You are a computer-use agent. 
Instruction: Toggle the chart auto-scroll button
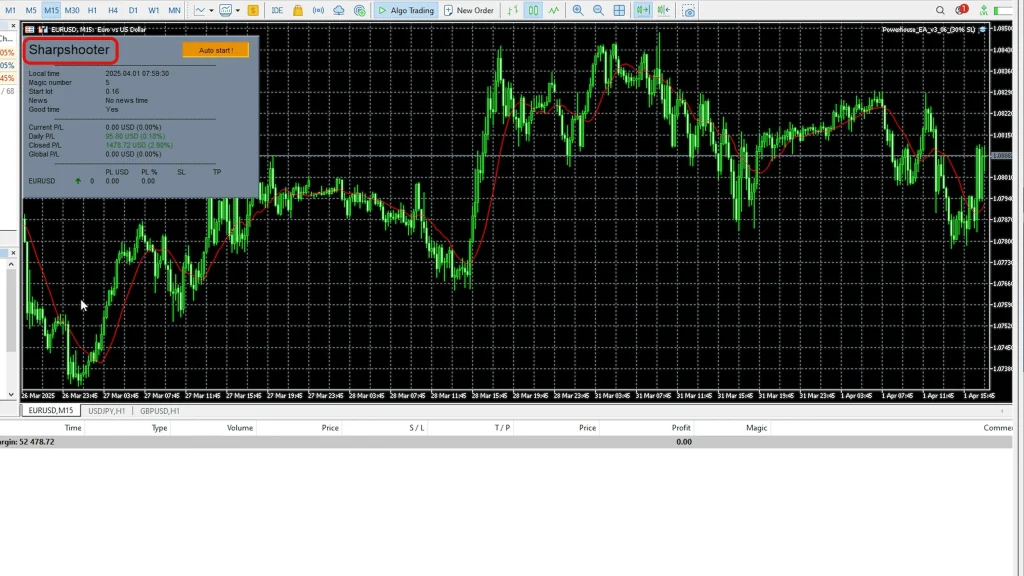(x=642, y=10)
